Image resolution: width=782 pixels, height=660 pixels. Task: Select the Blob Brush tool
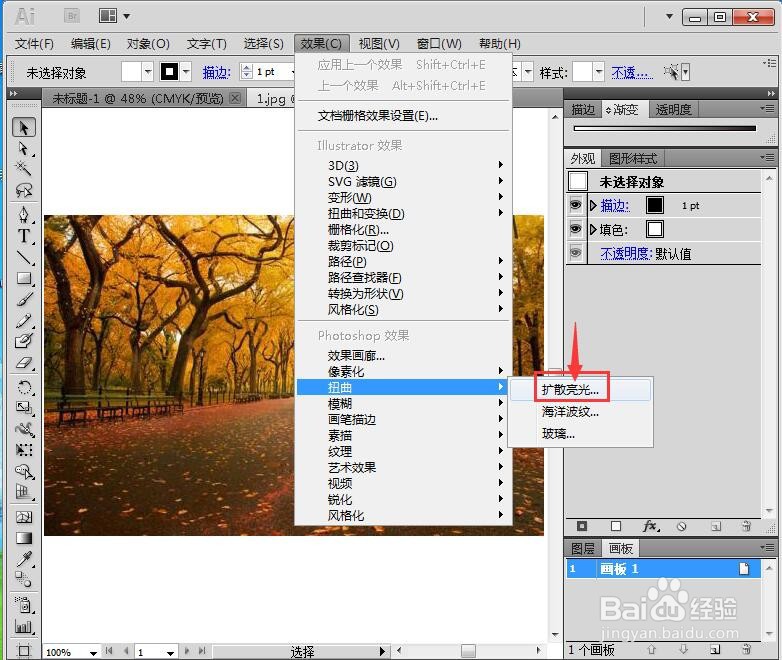tap(23, 341)
